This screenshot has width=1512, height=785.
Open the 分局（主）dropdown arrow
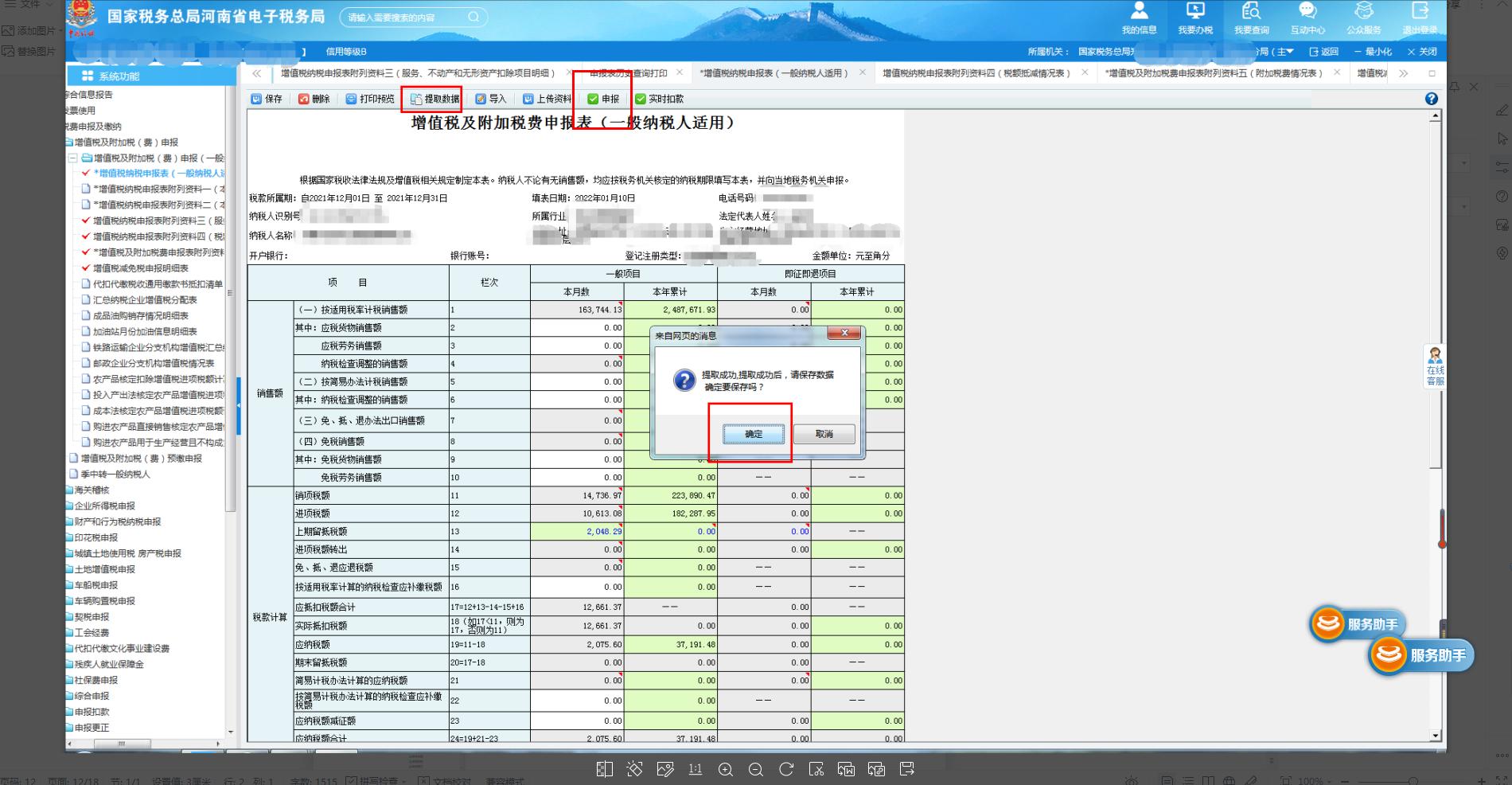tap(1290, 51)
